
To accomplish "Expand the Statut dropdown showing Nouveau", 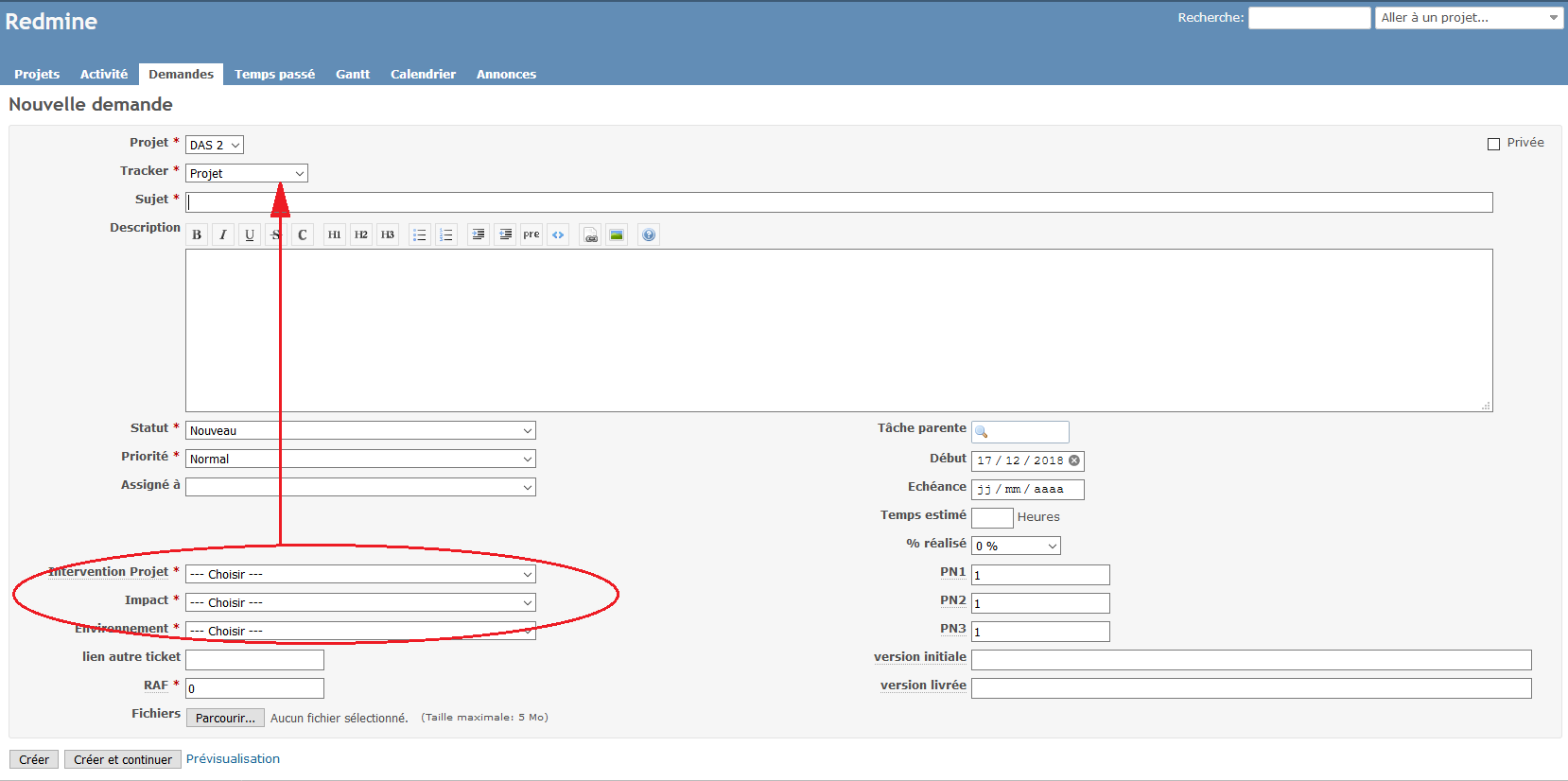I will pos(360,430).
